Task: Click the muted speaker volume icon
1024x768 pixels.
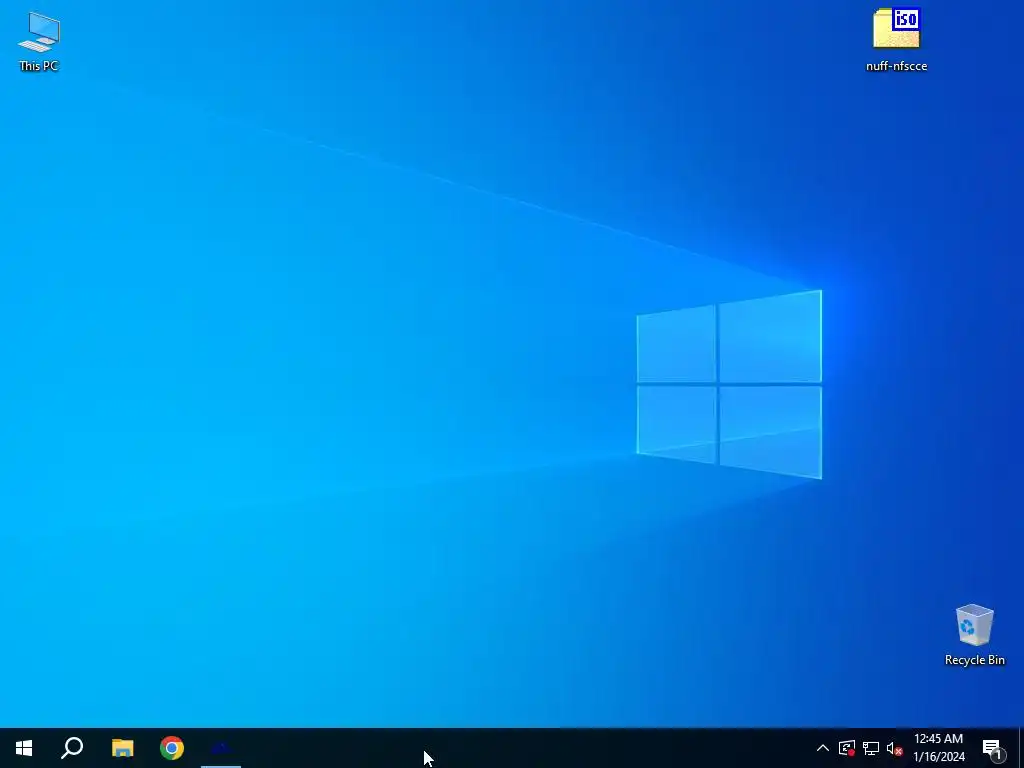Action: [x=895, y=748]
